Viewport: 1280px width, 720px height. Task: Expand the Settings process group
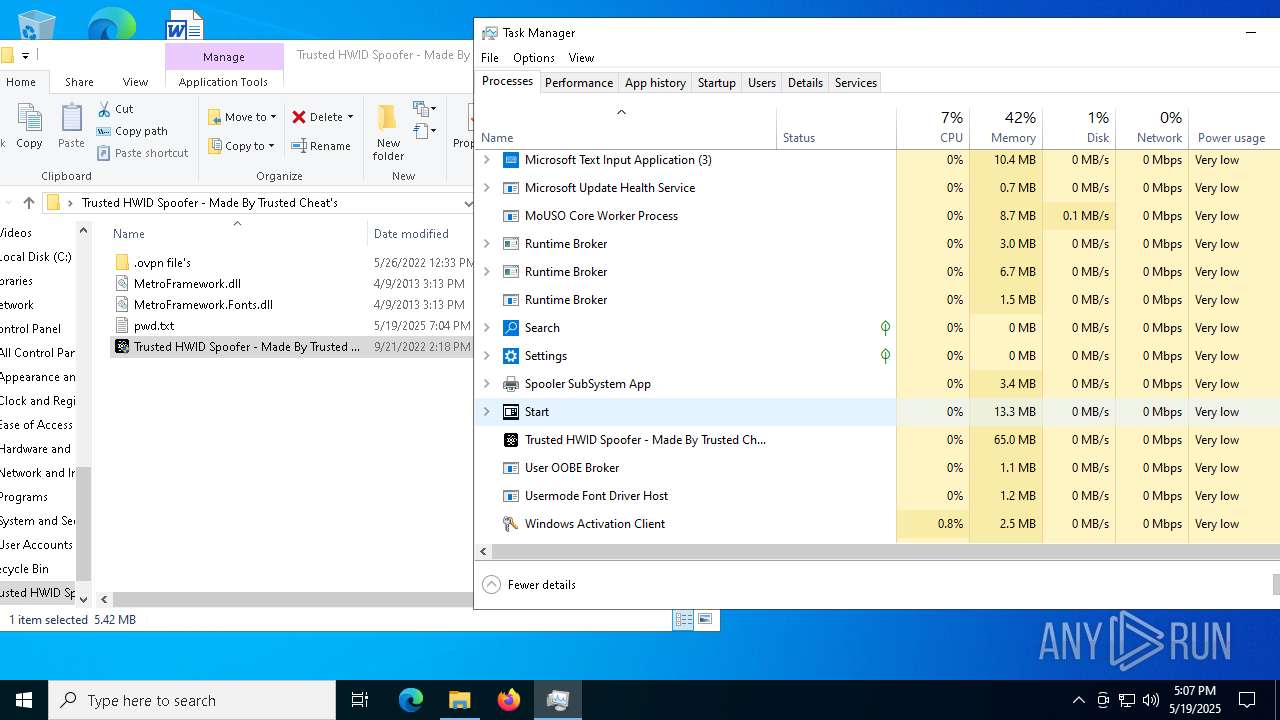[x=487, y=356]
